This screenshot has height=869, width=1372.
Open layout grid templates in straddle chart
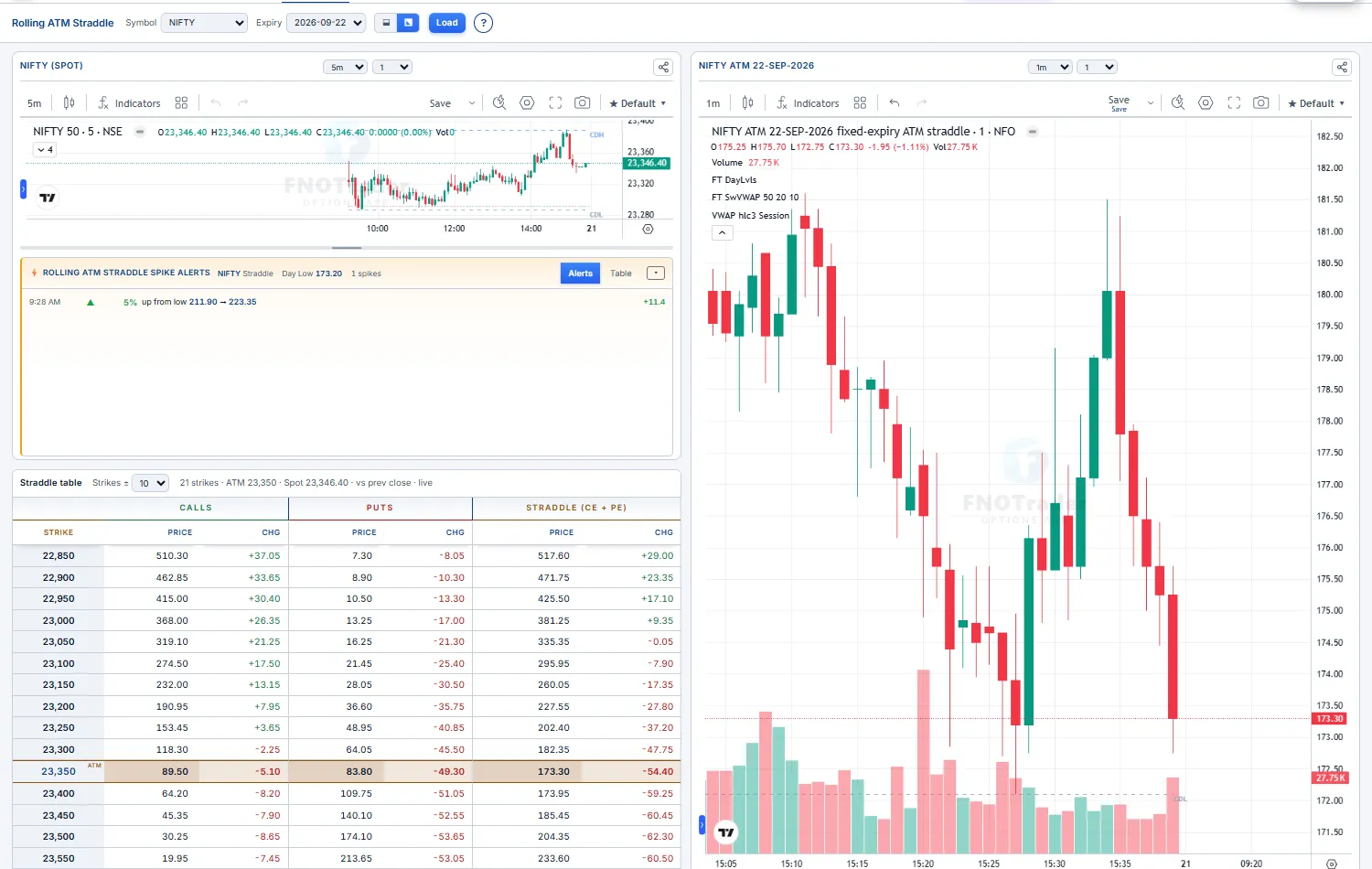pyautogui.click(x=860, y=103)
